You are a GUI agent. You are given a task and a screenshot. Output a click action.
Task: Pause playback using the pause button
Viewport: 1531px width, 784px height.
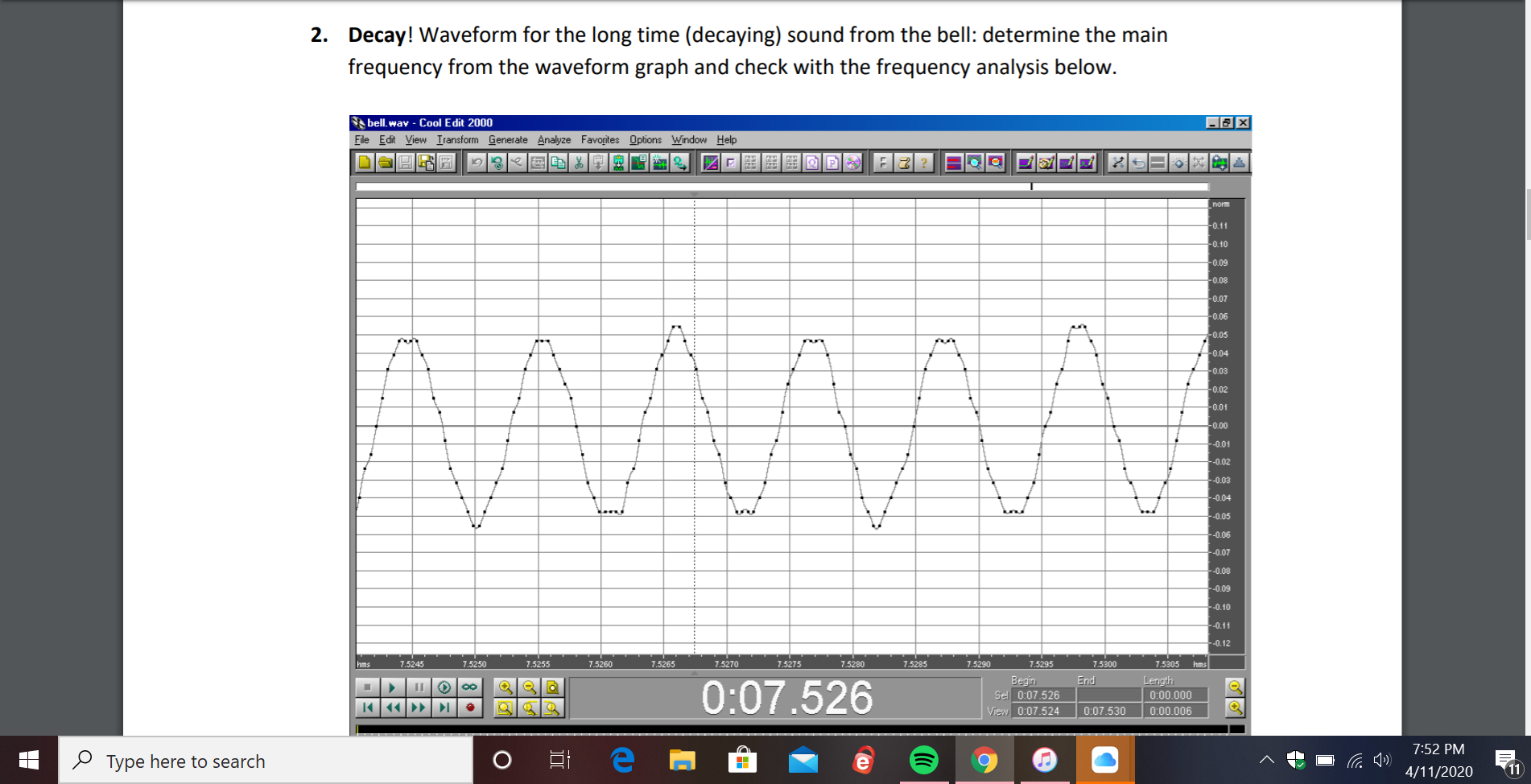(419, 687)
